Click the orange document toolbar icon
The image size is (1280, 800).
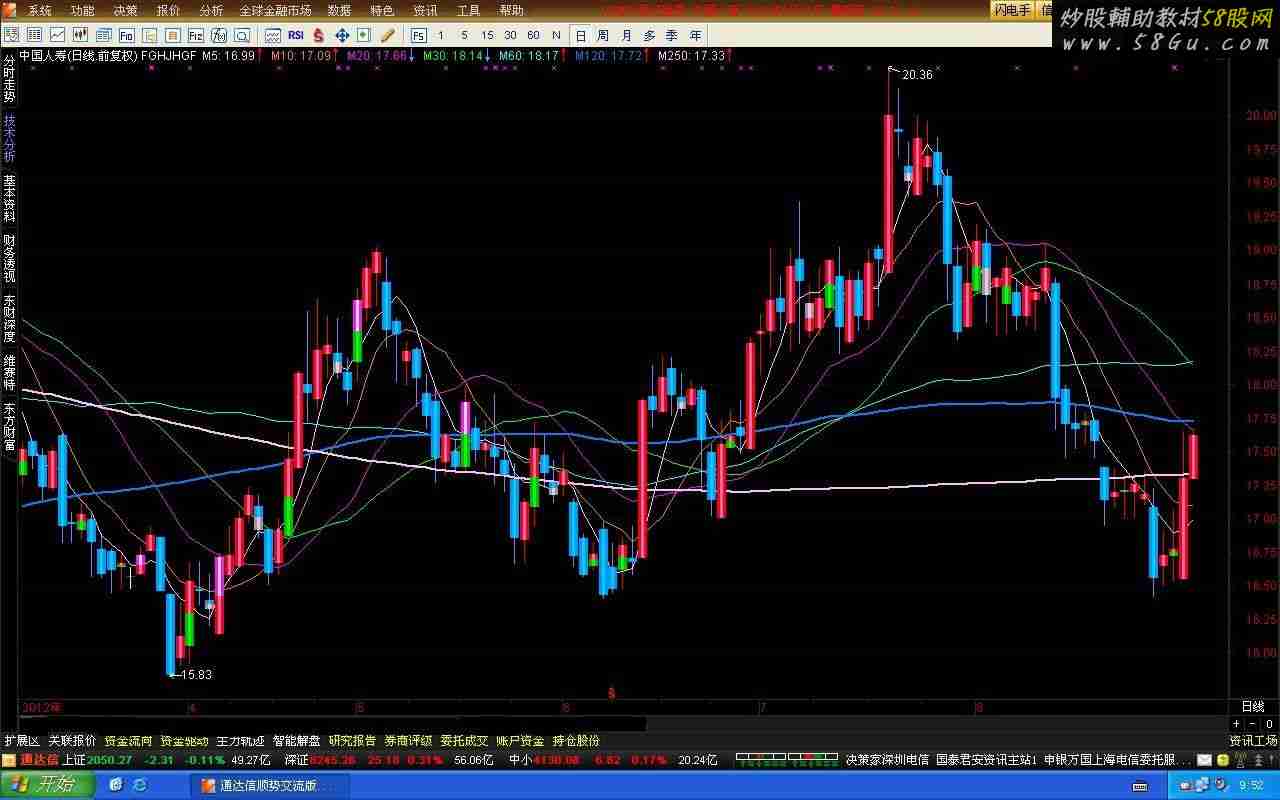pos(173,35)
